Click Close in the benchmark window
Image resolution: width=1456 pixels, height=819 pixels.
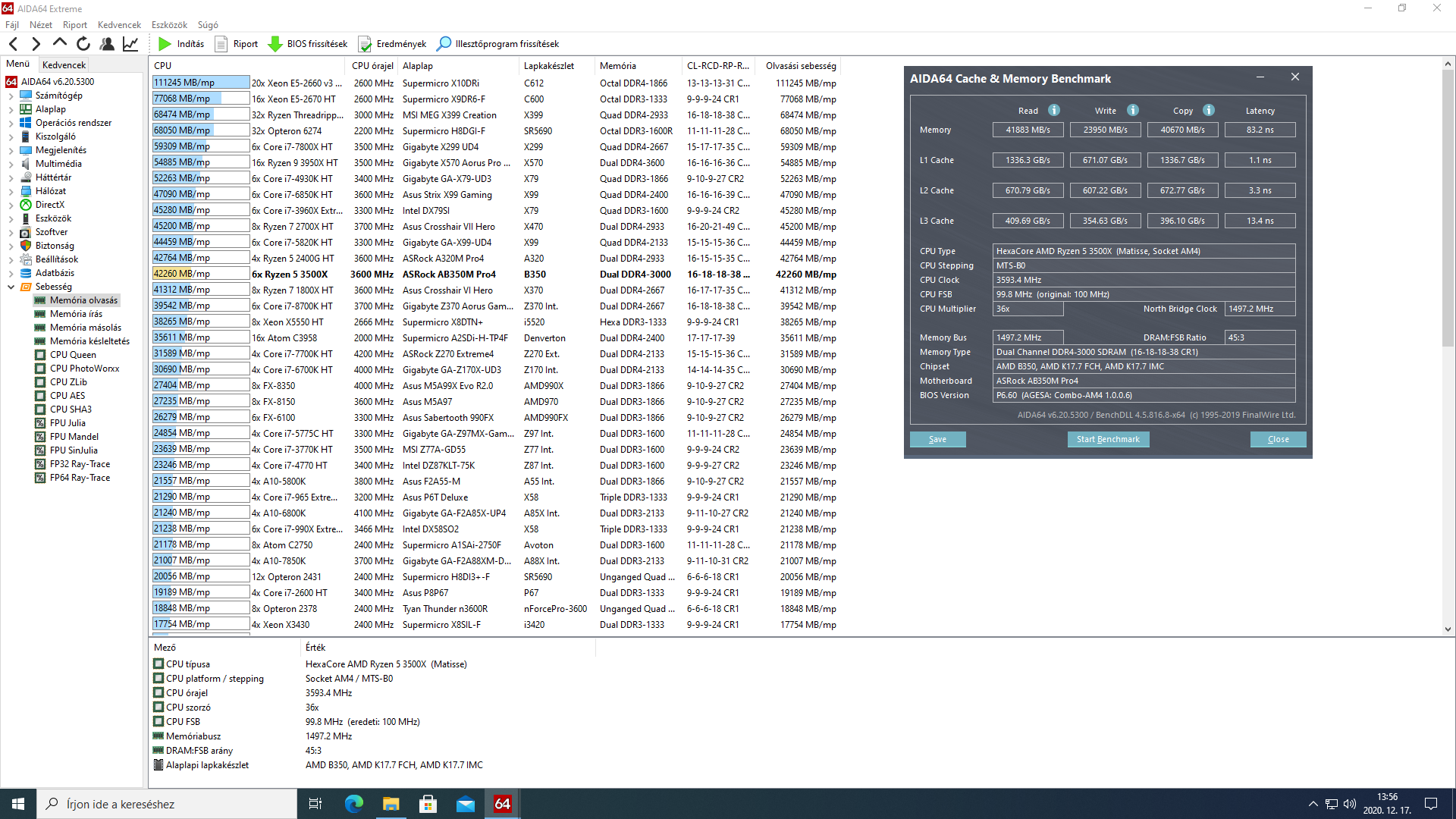click(x=1278, y=439)
